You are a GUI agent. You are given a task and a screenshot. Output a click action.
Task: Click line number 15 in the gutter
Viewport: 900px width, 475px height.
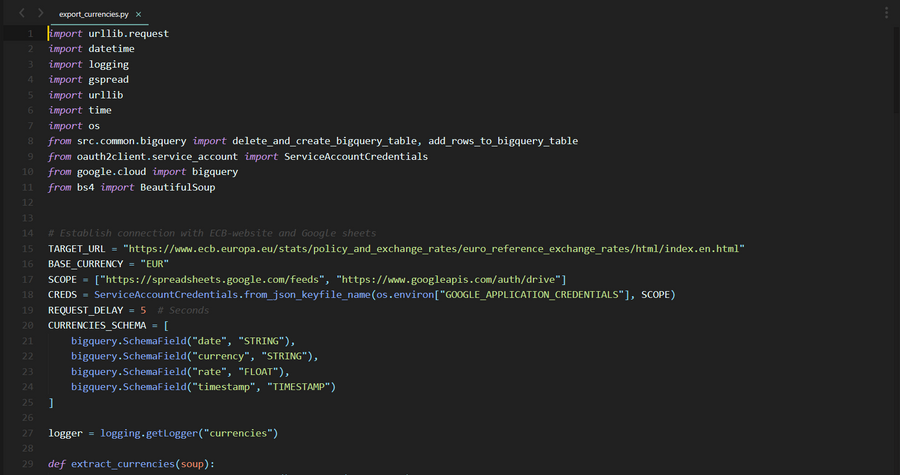click(28, 249)
